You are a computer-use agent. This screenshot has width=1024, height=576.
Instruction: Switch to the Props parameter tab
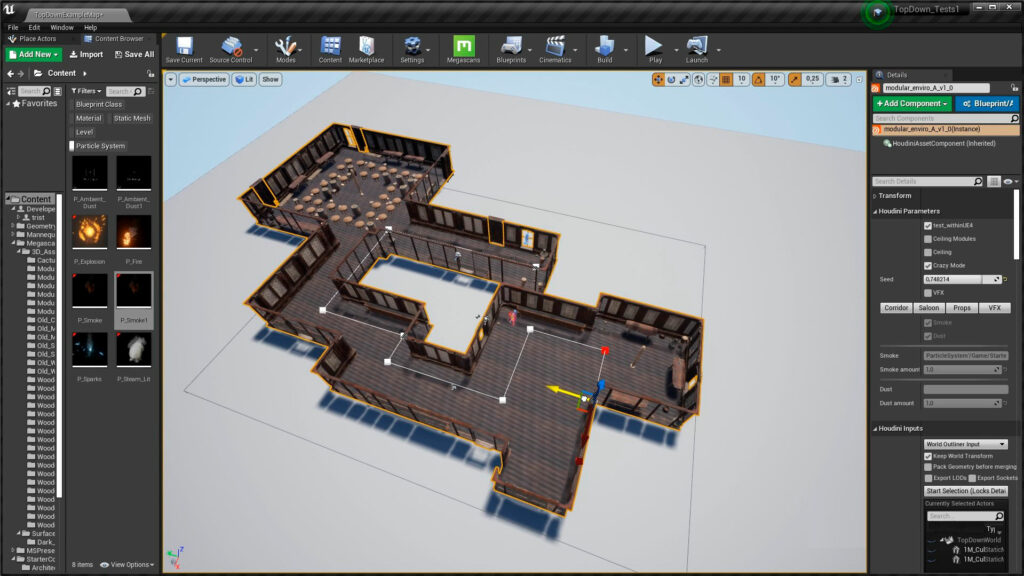pos(961,308)
